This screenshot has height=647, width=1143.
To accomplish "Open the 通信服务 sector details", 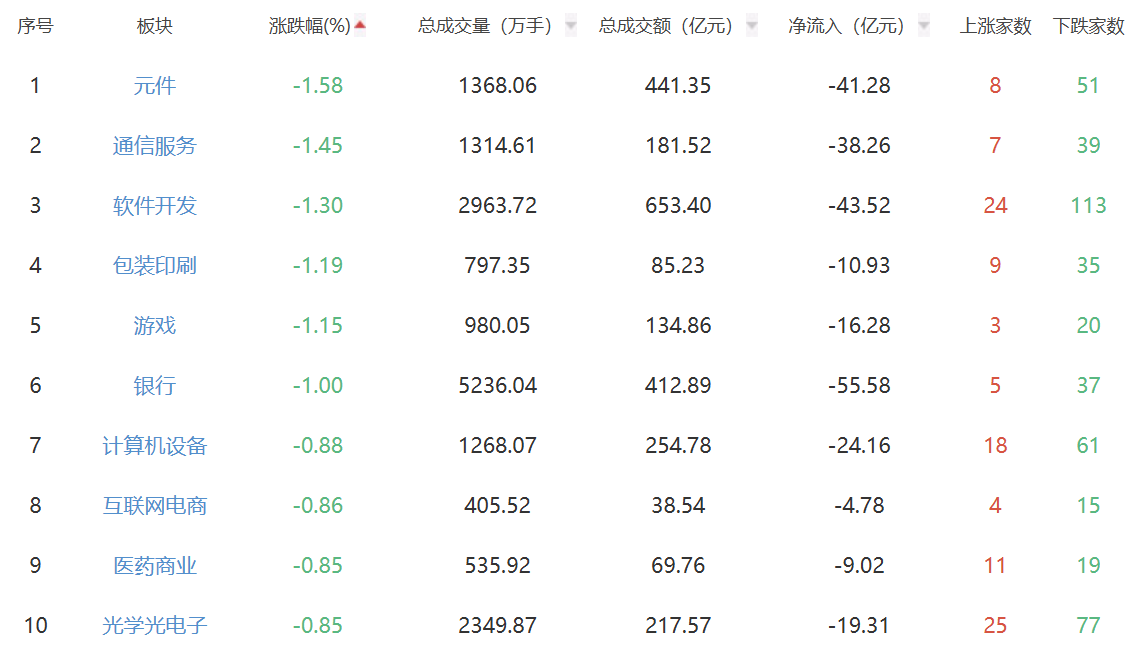I will pyautogui.click(x=156, y=145).
